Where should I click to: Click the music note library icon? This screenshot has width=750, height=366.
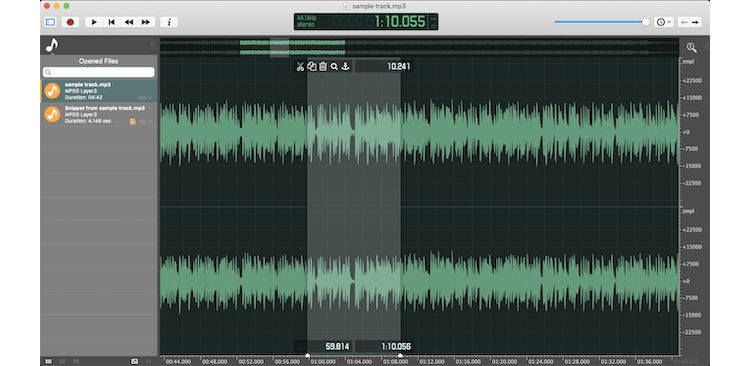click(52, 45)
